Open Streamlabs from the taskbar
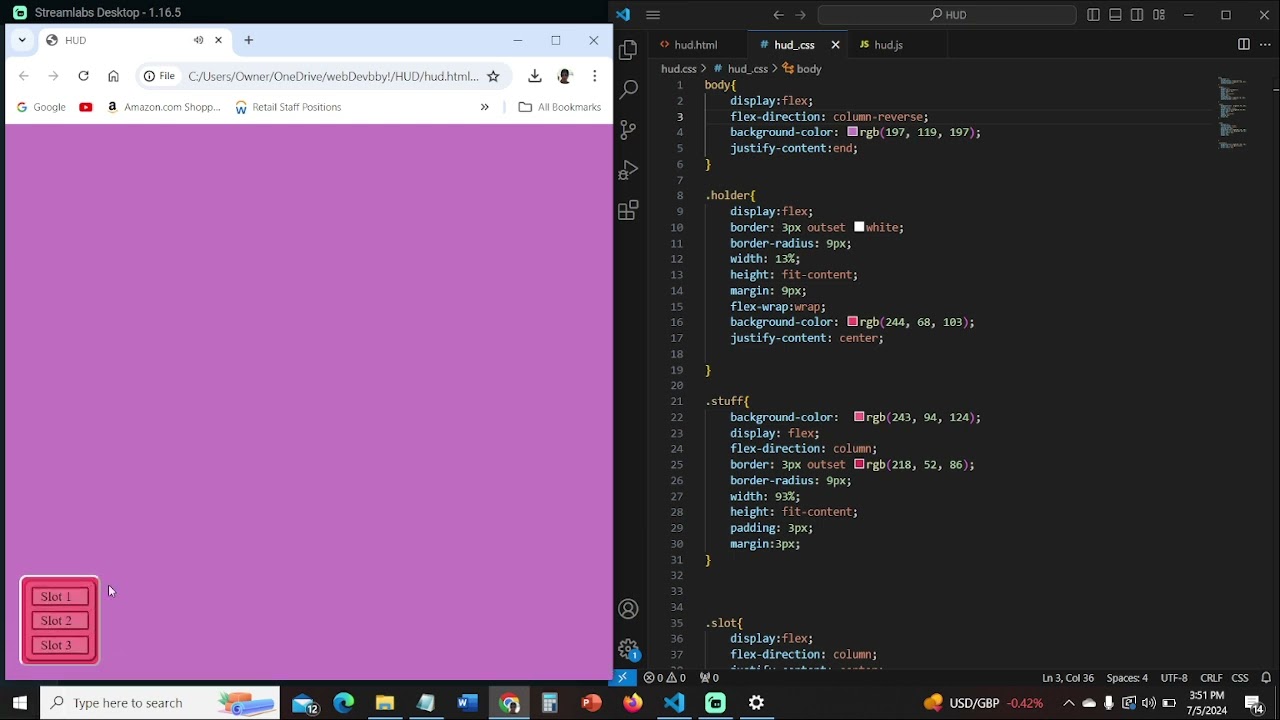 [x=715, y=703]
